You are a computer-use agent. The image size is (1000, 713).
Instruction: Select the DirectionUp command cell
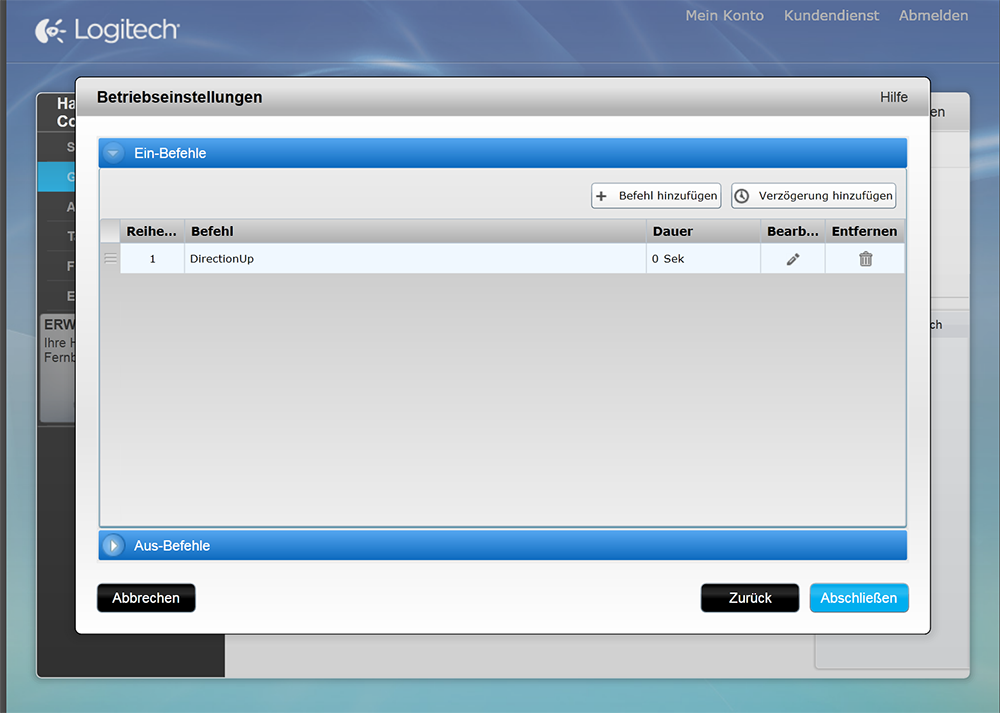click(415, 259)
